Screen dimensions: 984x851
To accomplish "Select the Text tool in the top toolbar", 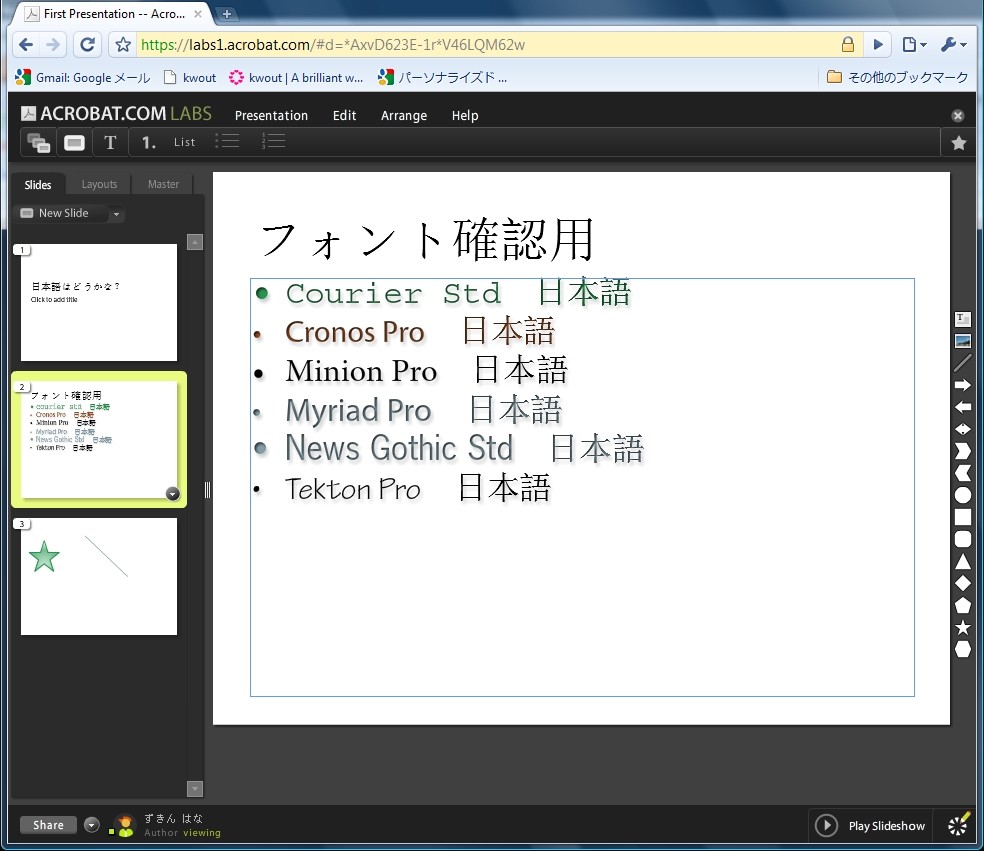I will [110, 142].
